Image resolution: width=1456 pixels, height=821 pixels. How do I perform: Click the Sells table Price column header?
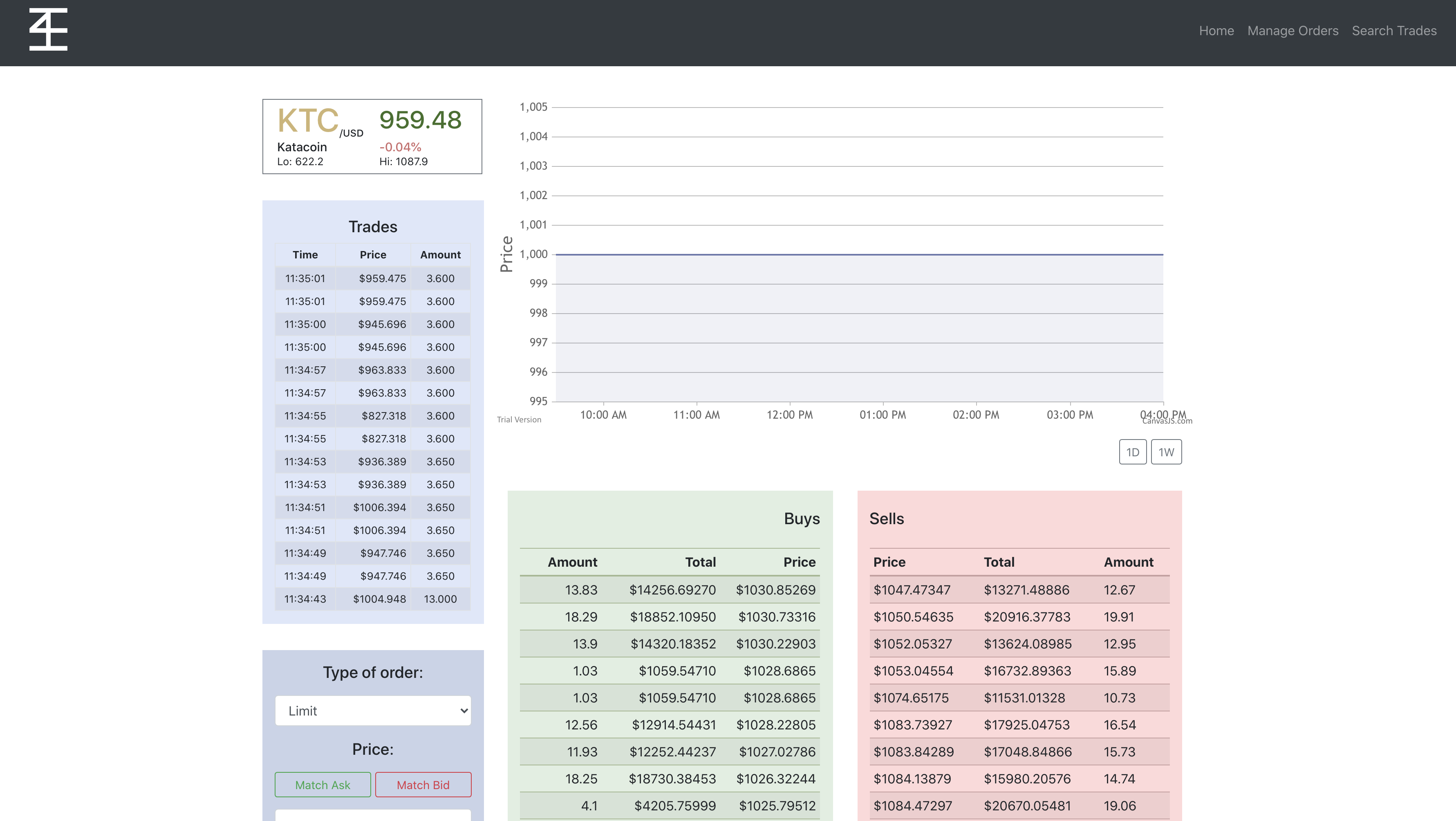[889, 562]
